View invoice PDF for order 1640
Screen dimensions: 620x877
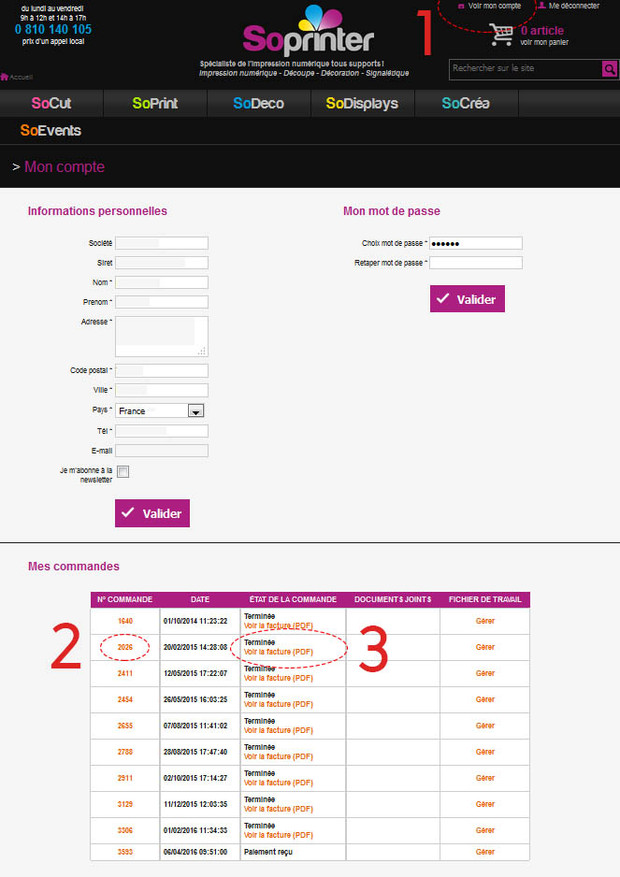coord(278,625)
